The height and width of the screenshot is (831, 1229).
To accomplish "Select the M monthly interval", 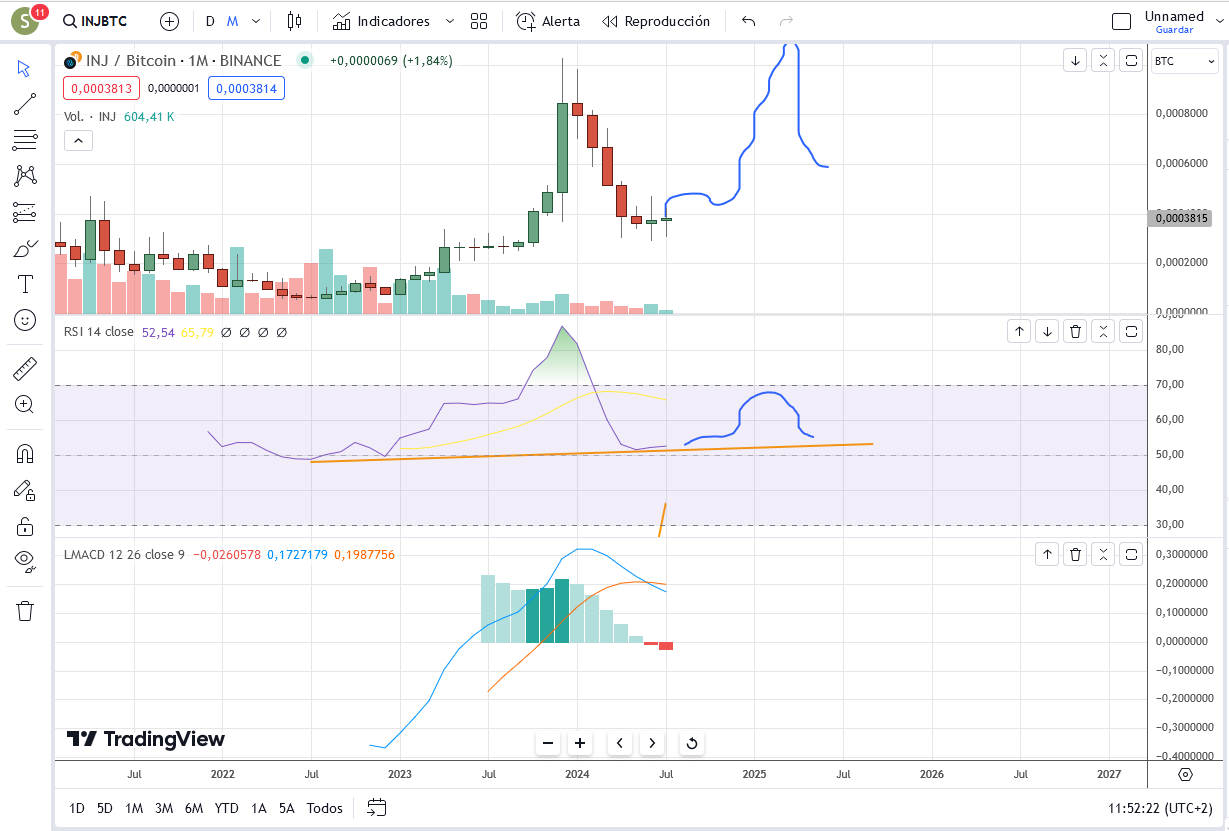I will pos(232,21).
